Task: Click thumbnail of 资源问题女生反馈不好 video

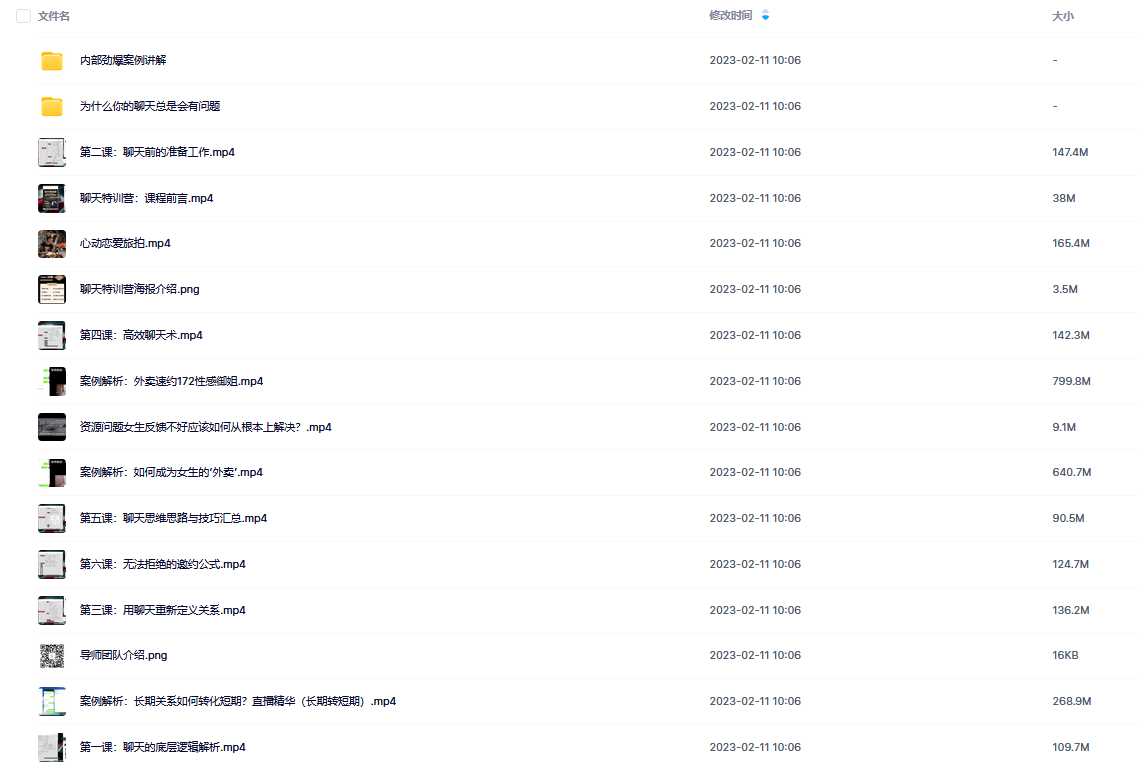Action: pyautogui.click(x=52, y=427)
